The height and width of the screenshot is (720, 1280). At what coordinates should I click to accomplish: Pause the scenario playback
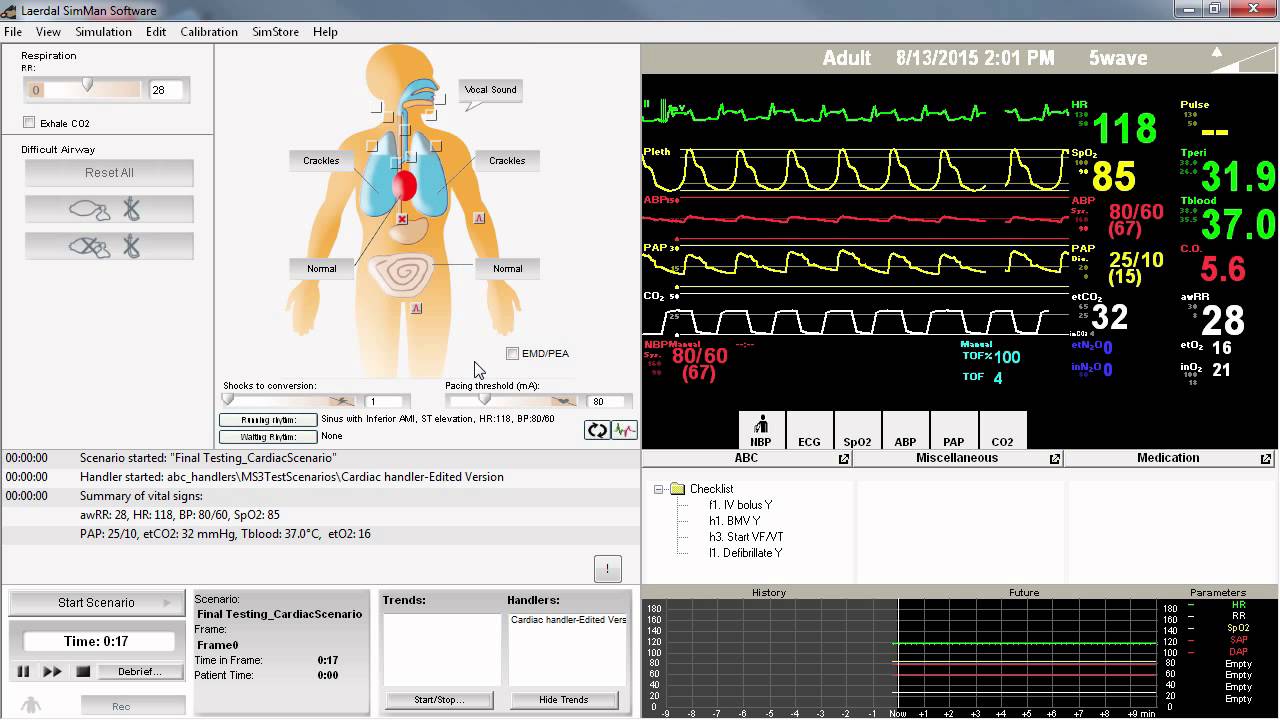click(x=23, y=672)
